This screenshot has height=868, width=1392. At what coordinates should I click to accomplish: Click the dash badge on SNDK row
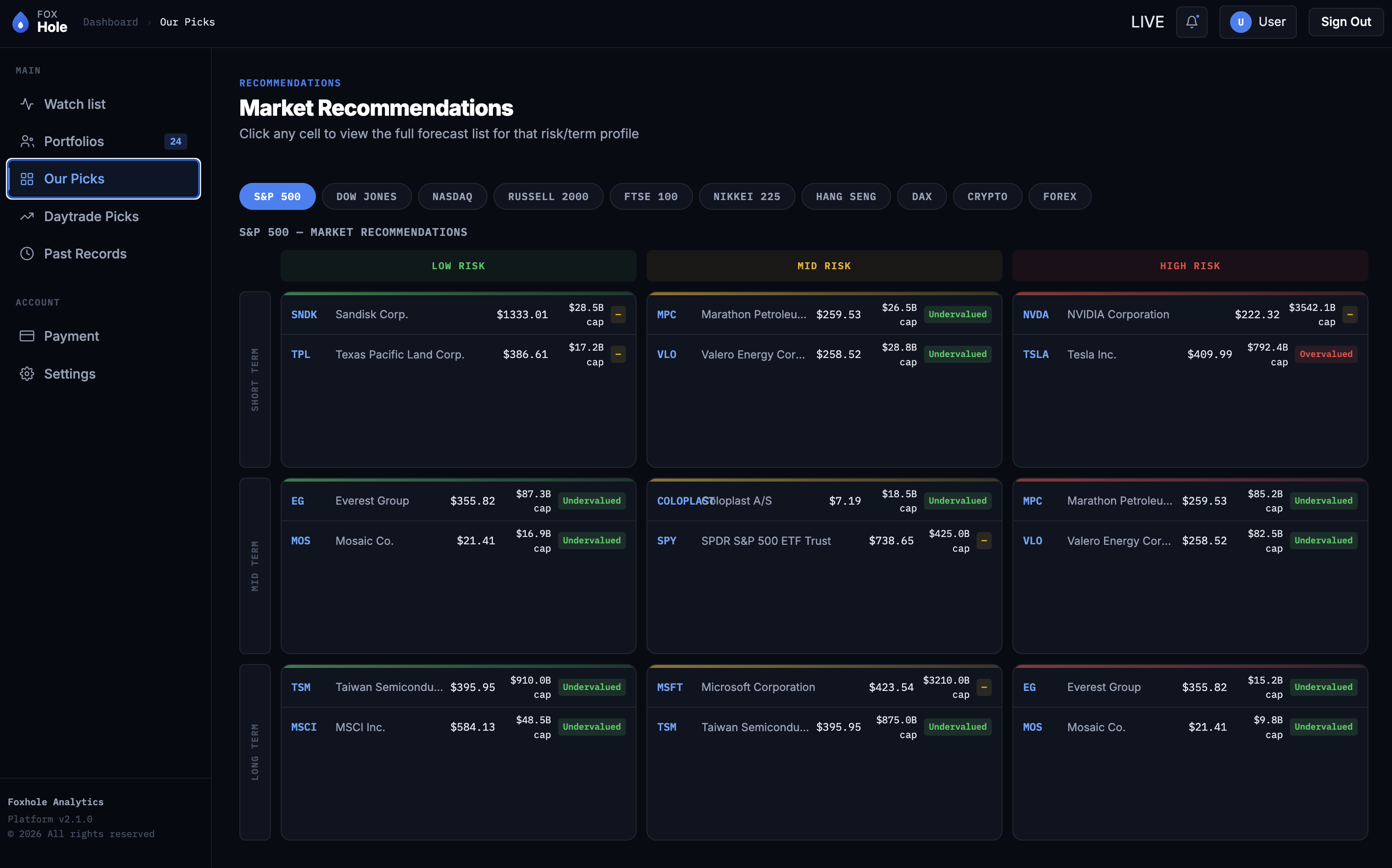click(x=618, y=315)
